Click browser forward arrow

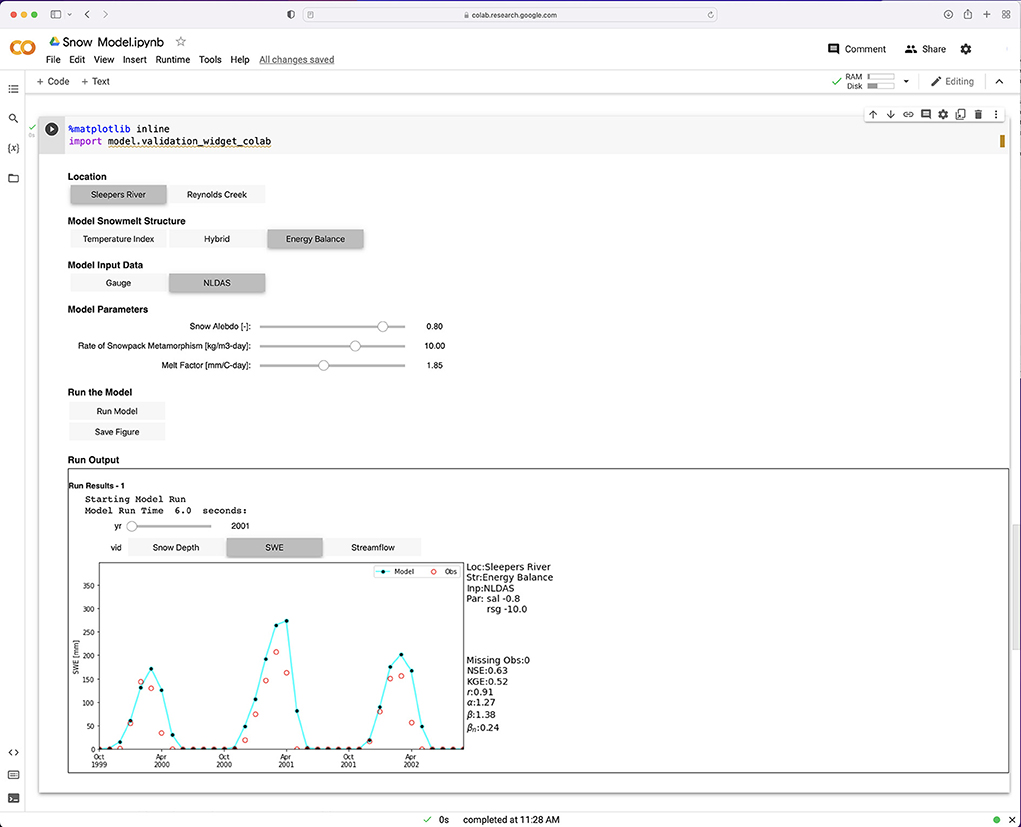(105, 14)
